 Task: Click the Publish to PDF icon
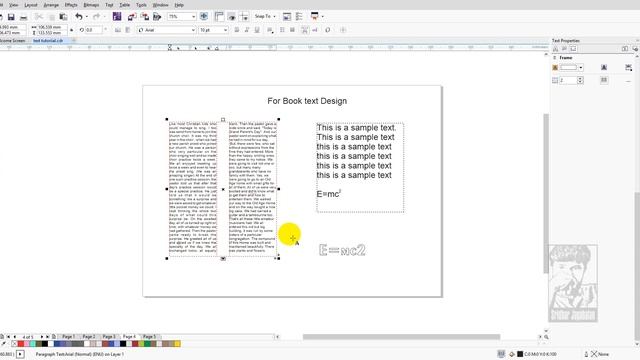157,17
